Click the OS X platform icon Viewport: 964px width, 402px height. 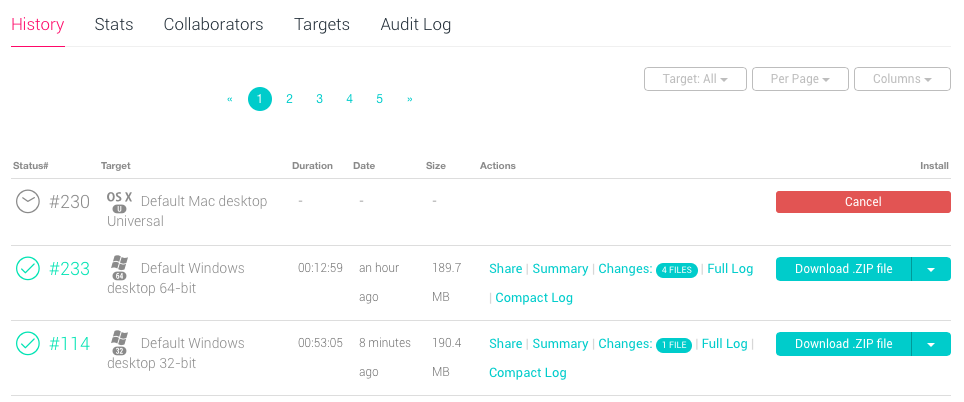[119, 201]
